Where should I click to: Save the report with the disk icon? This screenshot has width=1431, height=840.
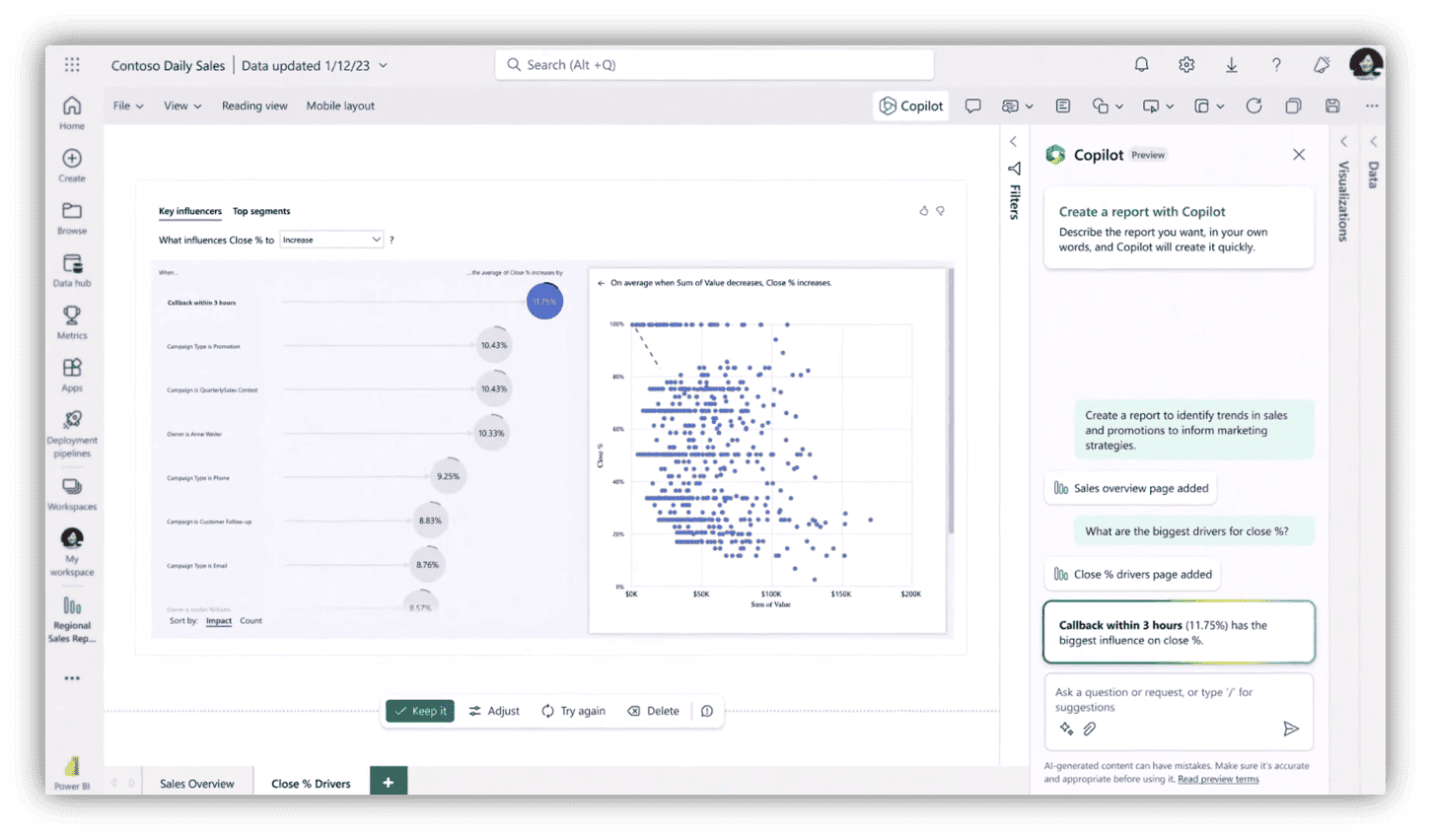[x=1332, y=105]
